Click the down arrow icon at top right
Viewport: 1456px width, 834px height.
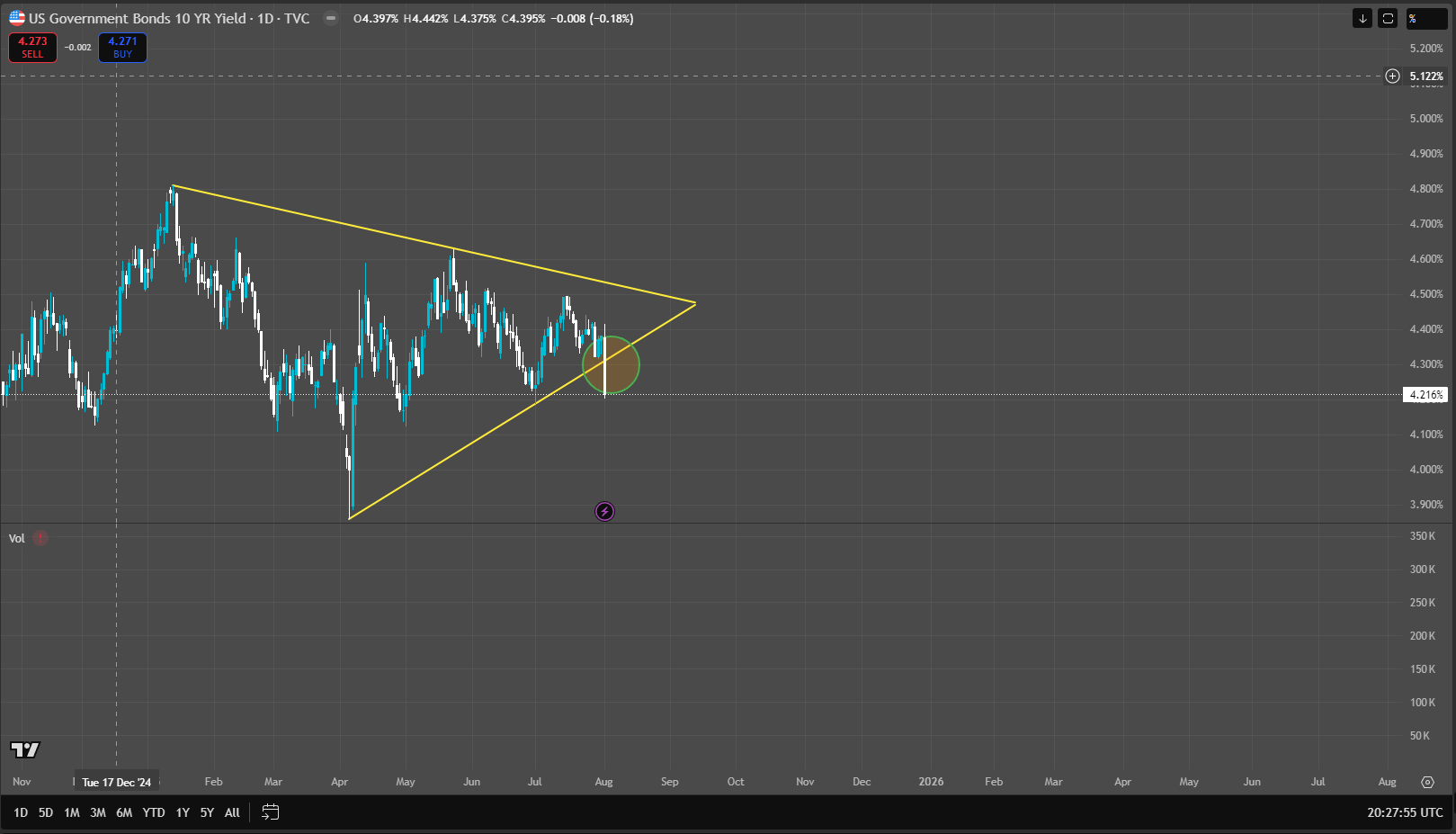[x=1362, y=19]
